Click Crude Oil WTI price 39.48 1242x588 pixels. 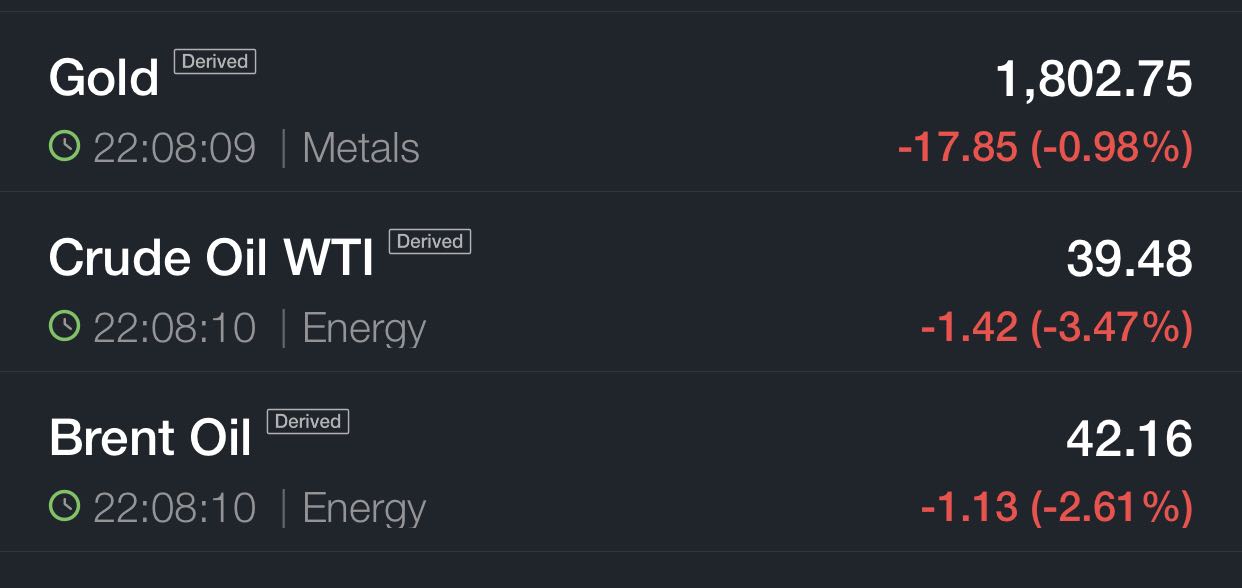pos(1129,259)
